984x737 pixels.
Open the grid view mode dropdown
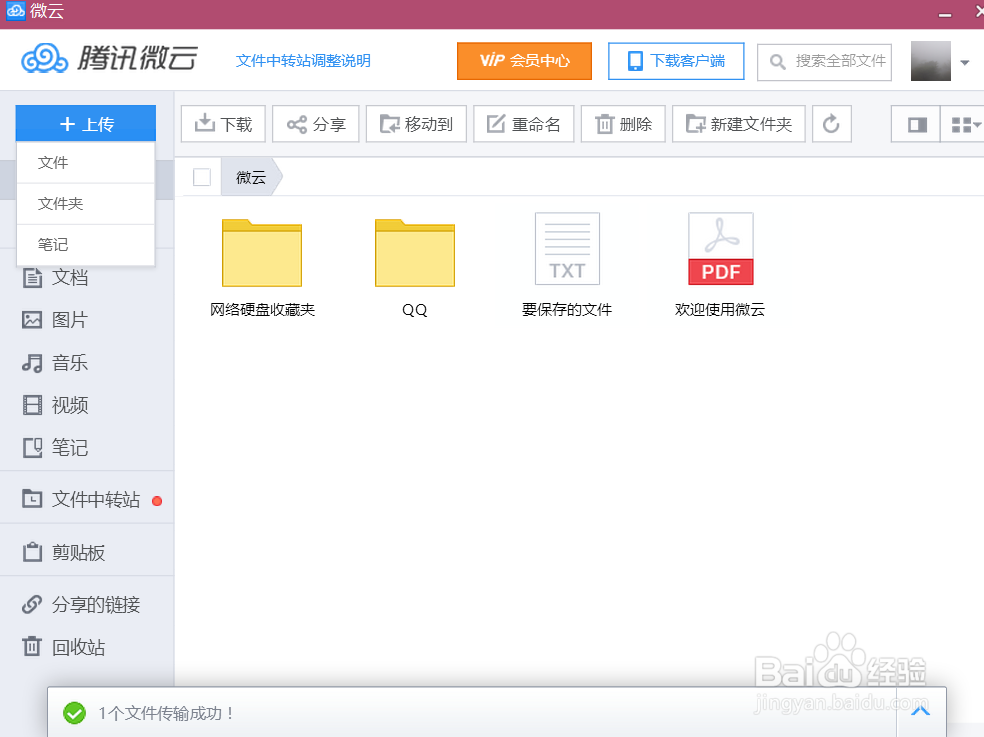[x=964, y=124]
